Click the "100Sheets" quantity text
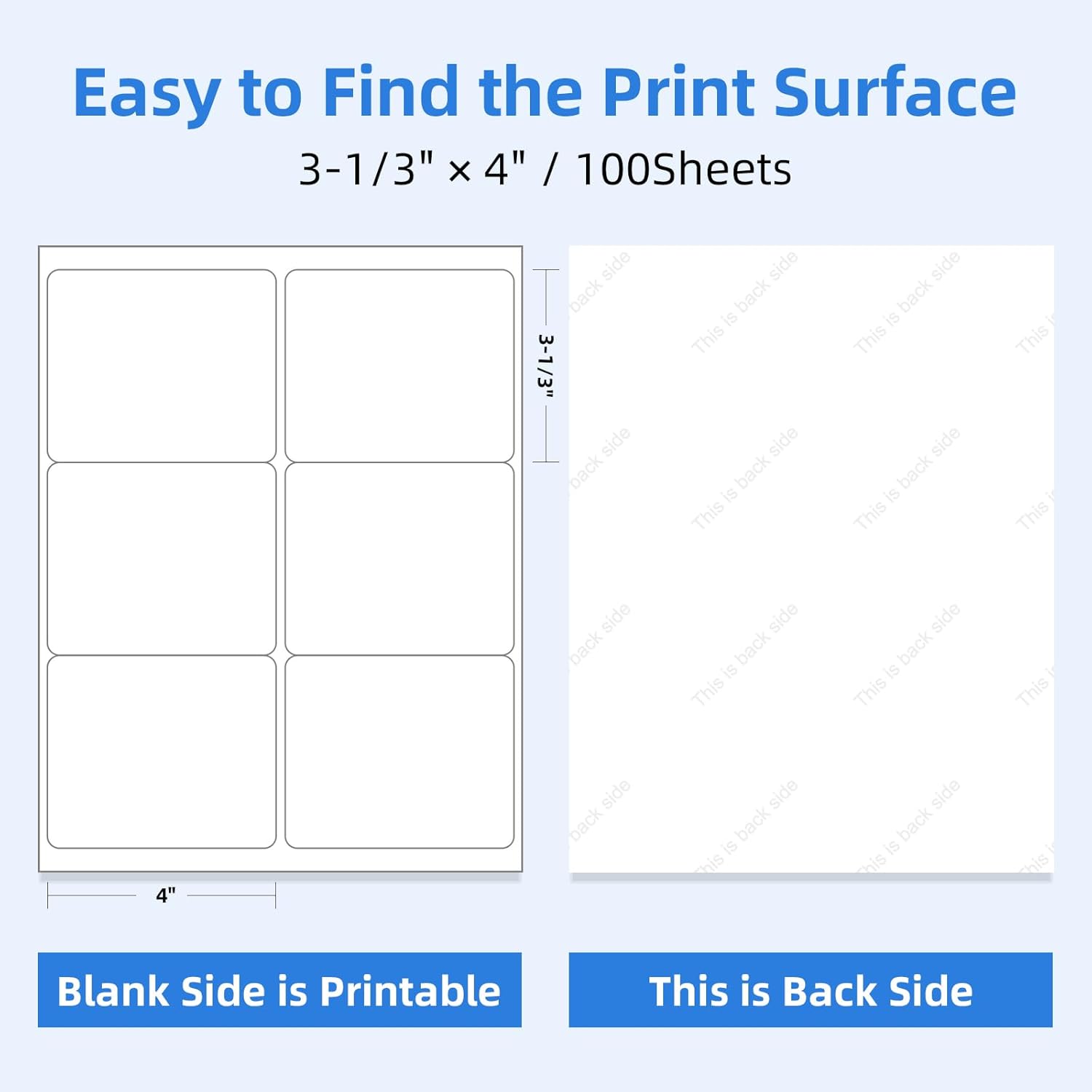The height and width of the screenshot is (1092, 1092). 683,170
